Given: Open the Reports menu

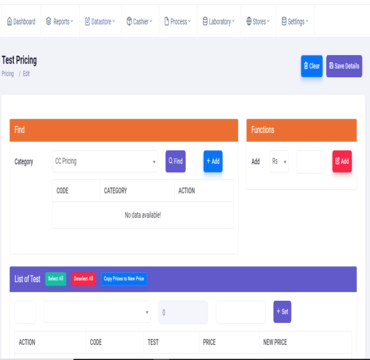Looking at the screenshot, I should (60, 22).
